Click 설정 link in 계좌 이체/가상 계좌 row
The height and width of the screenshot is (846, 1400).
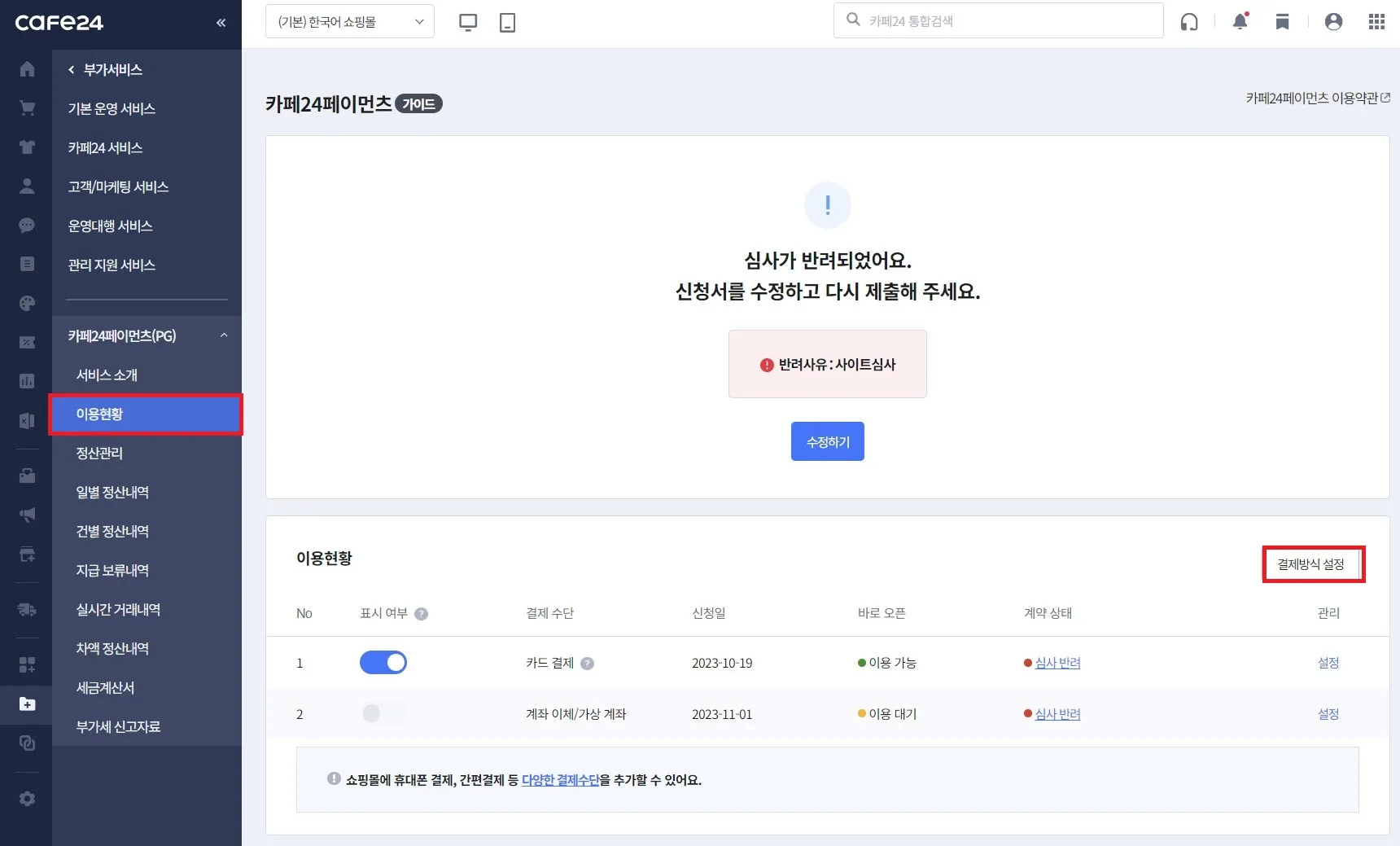point(1328,713)
